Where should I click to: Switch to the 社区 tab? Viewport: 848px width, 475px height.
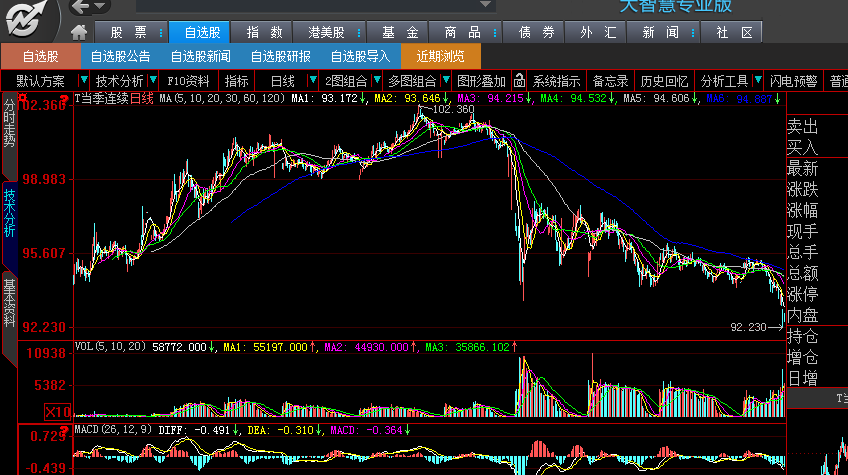pyautogui.click(x=734, y=32)
